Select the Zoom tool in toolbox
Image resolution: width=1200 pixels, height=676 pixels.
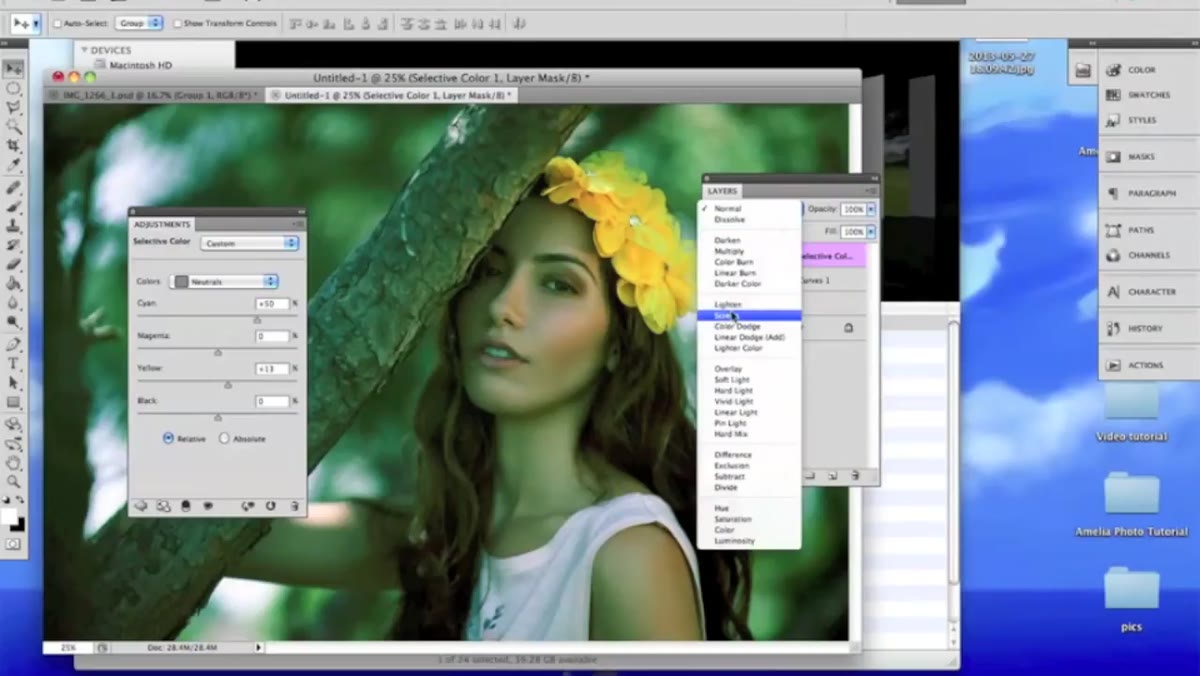pyautogui.click(x=13, y=482)
